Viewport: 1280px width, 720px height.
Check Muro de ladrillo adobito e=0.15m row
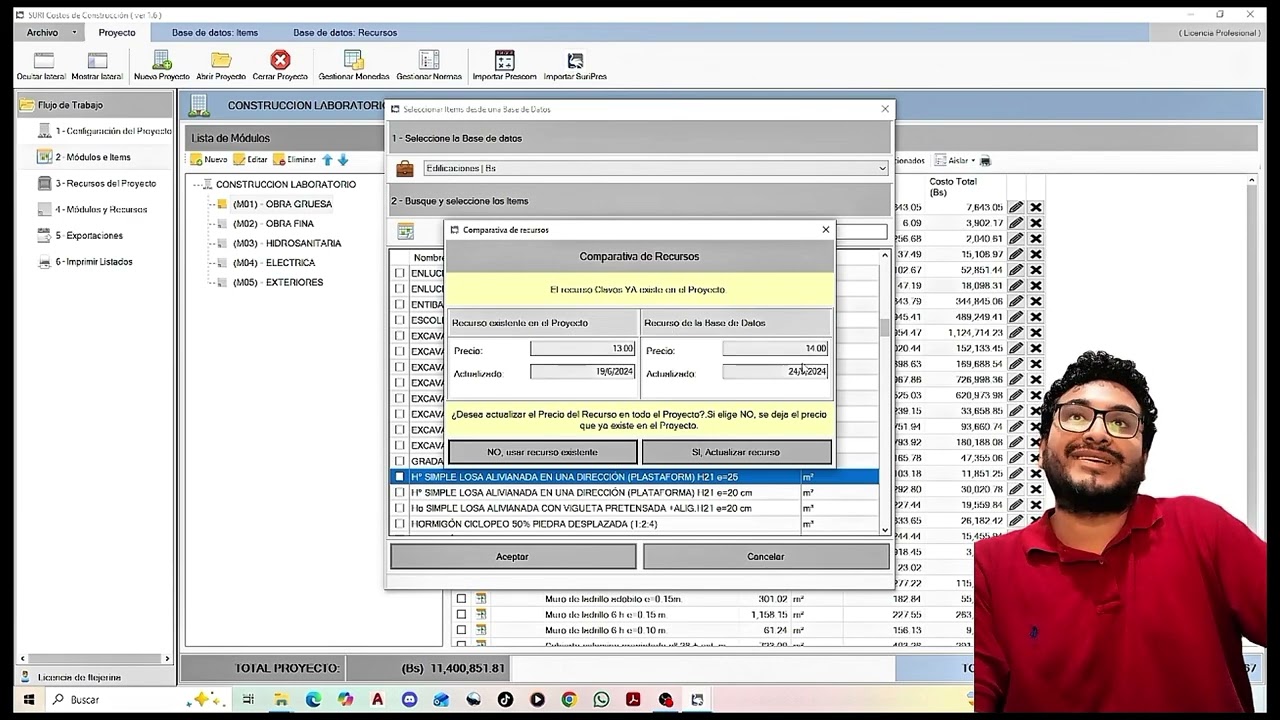pos(461,599)
